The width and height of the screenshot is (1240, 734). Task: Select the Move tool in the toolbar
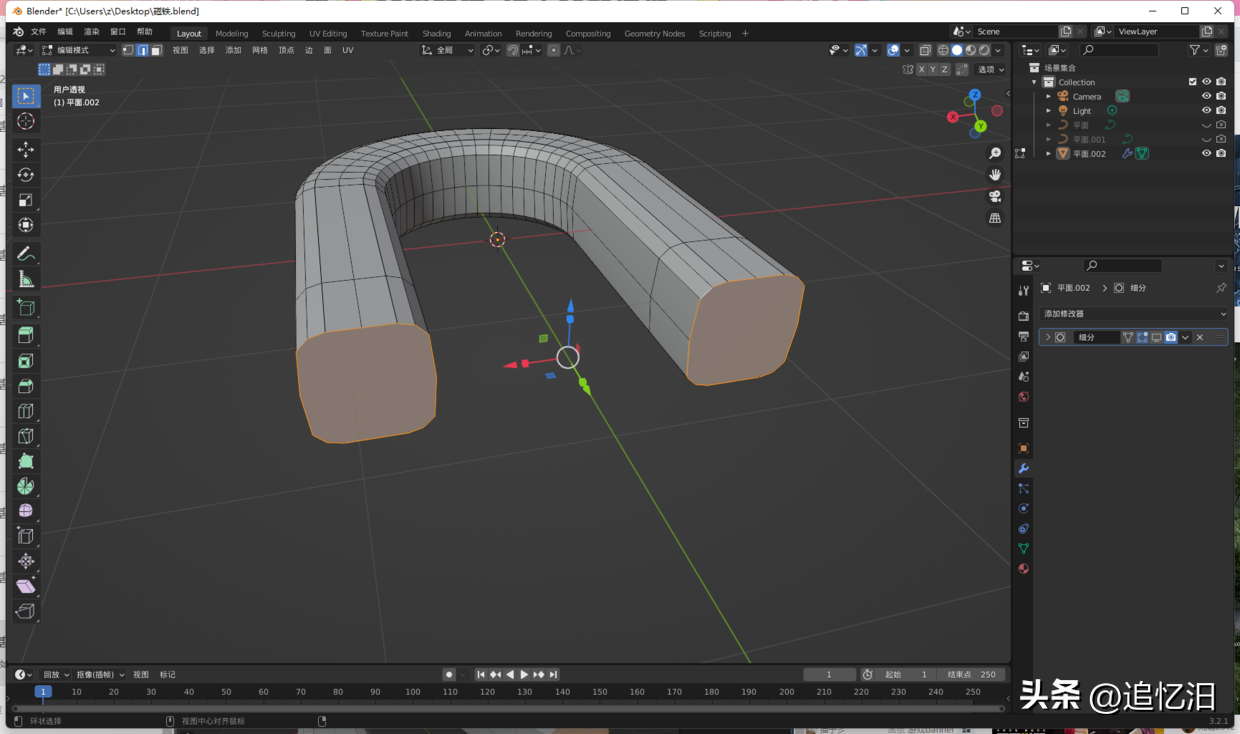25,148
